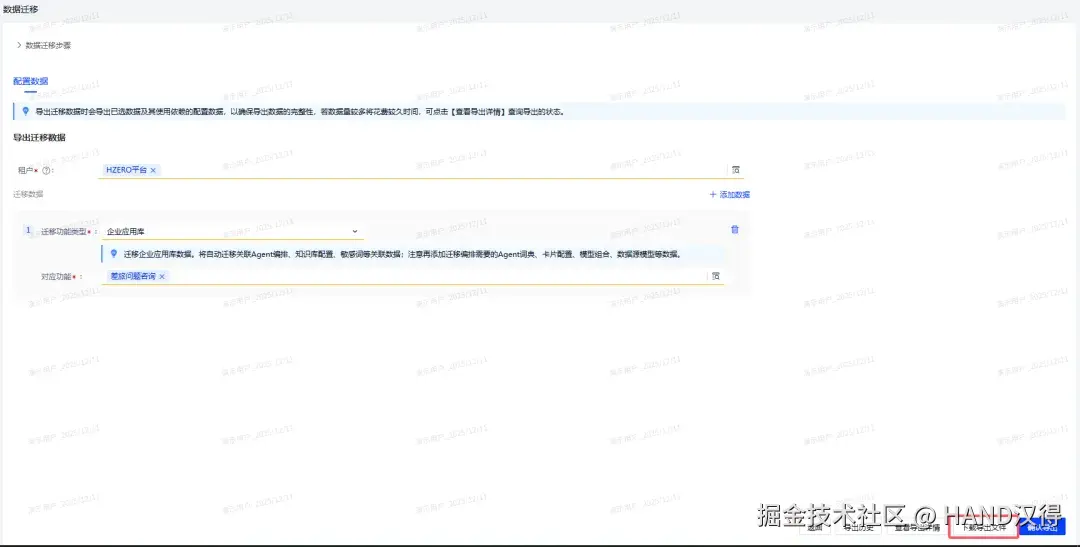
Task: Click inside the 对应功能 input field
Action: click(413, 276)
